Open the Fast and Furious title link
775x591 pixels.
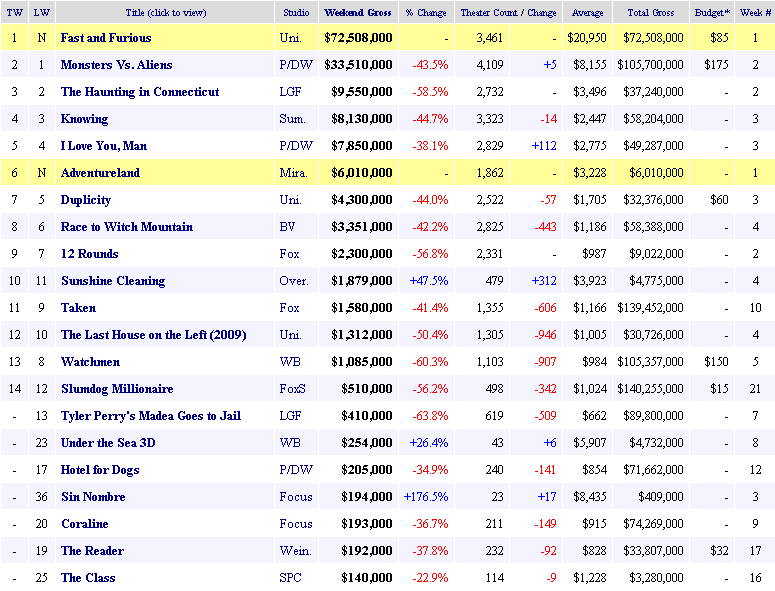click(106, 38)
